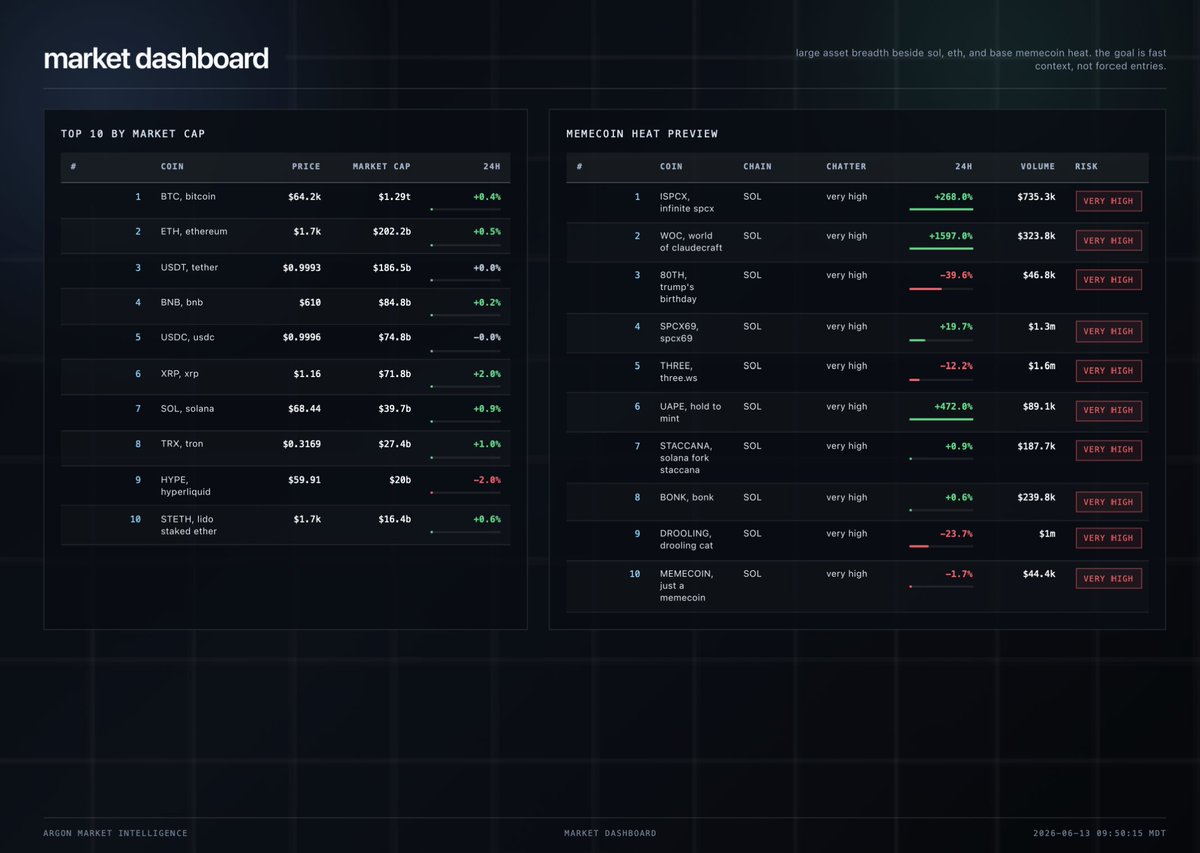Click XRP, xrp coin label
Viewport: 1200px width, 853px height.
click(180, 374)
